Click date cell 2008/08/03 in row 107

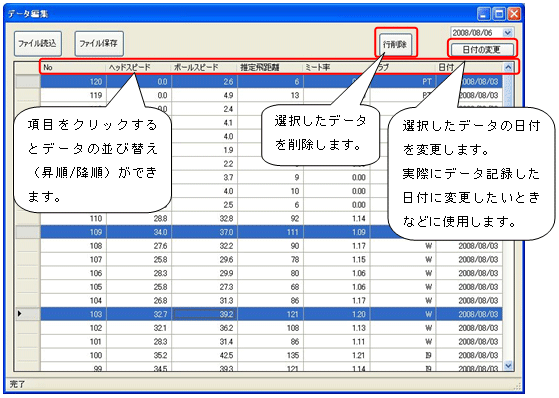(469, 260)
